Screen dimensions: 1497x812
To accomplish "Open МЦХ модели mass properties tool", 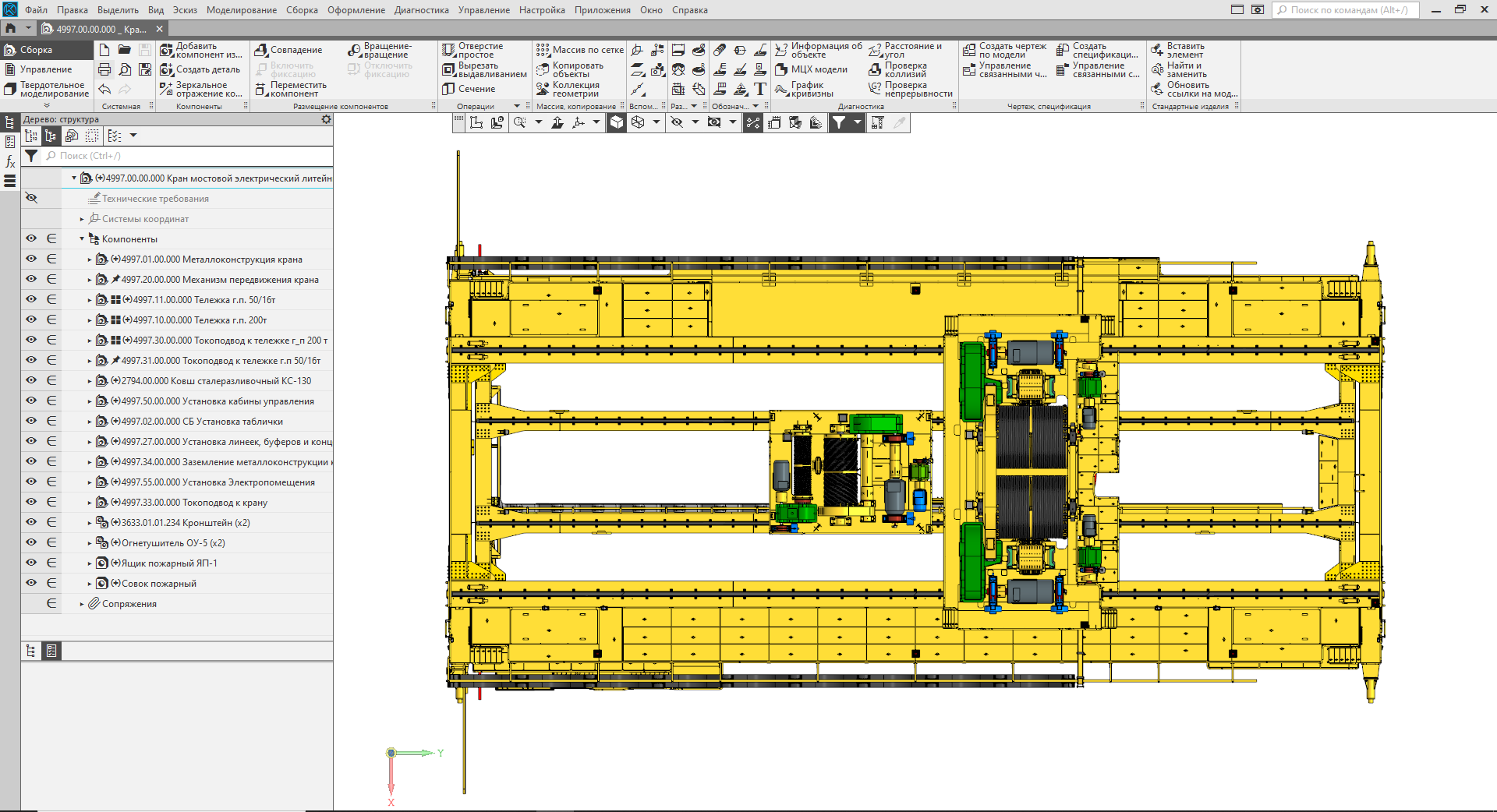I will pos(781,69).
